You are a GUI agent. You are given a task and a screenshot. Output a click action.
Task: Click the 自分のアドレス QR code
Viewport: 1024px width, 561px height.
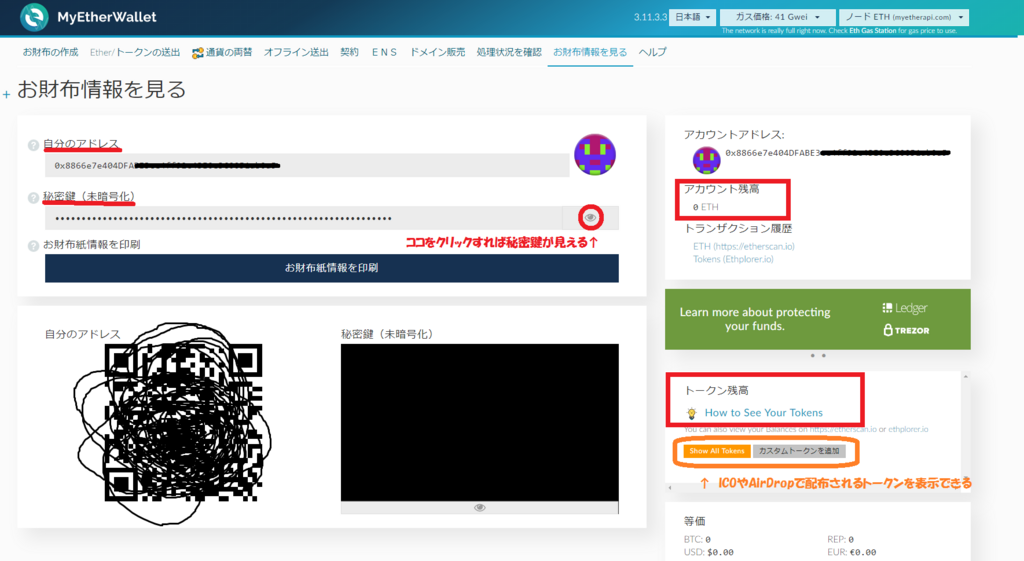(x=184, y=423)
